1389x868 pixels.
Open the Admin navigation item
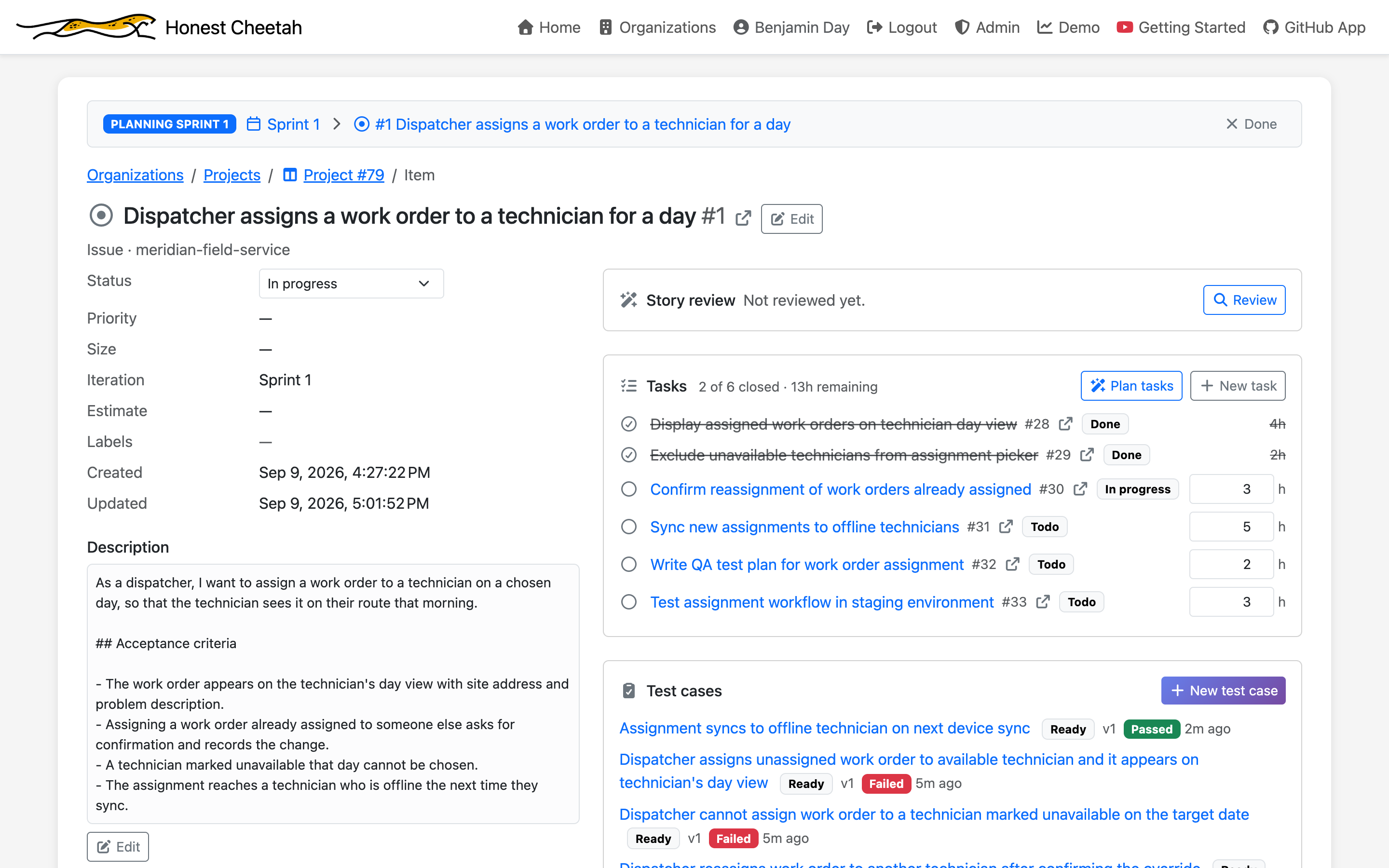(x=987, y=27)
